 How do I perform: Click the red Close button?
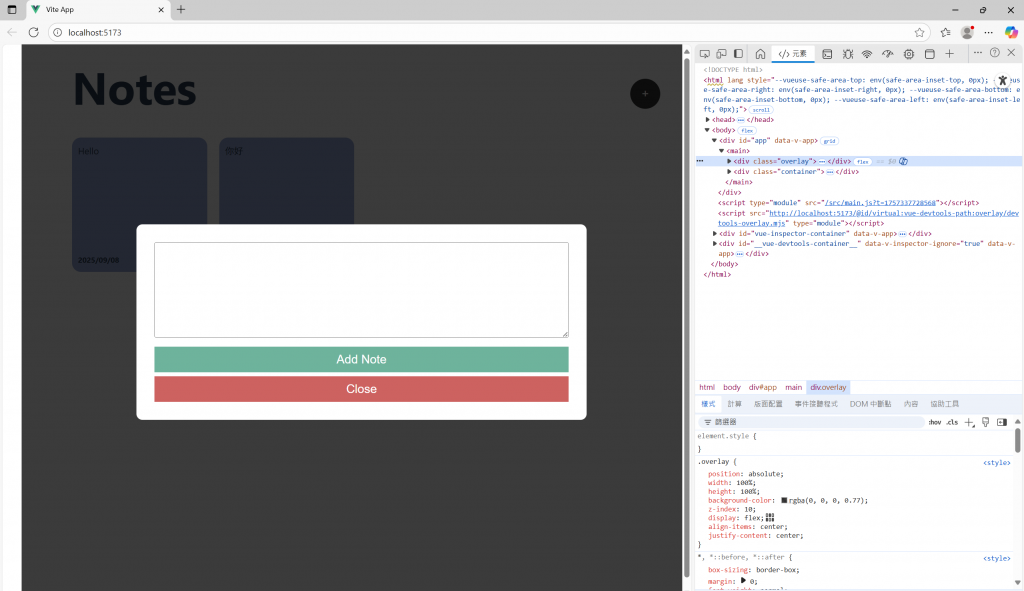361,389
